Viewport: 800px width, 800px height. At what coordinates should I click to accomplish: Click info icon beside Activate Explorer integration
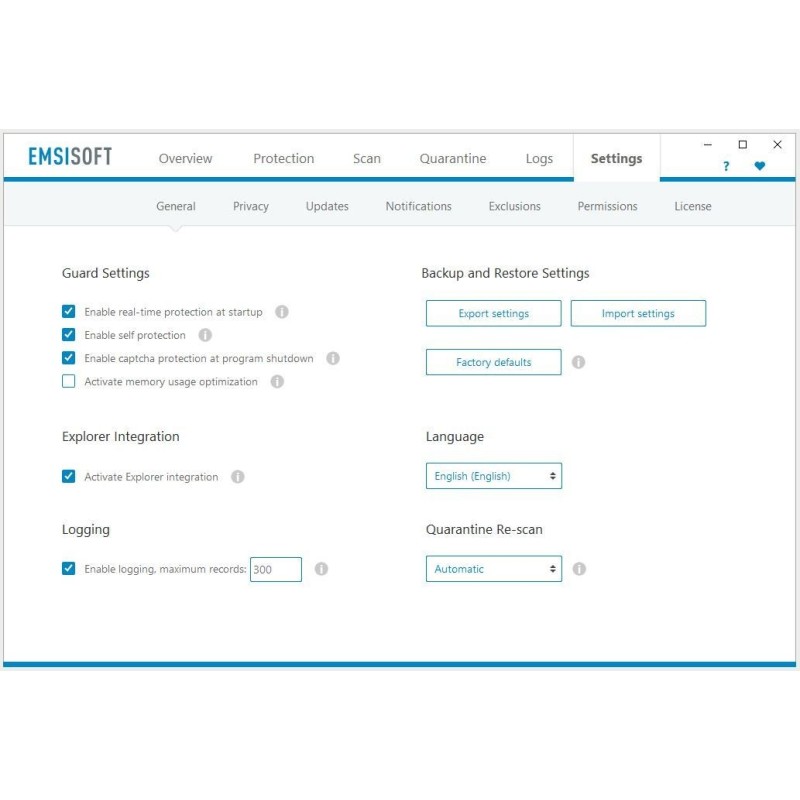[238, 477]
